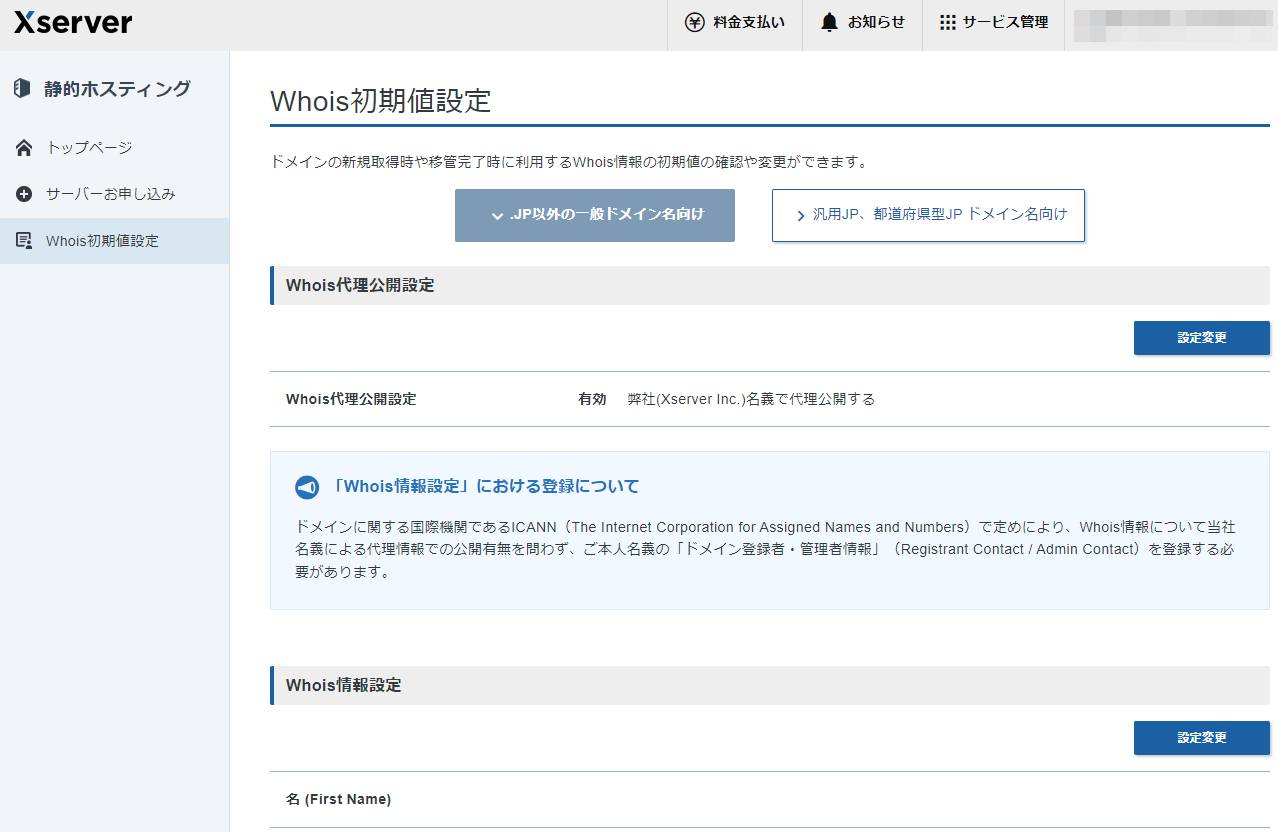Image resolution: width=1278 pixels, height=832 pixels.
Task: Click the Xserver logo
Action: pos(71,22)
